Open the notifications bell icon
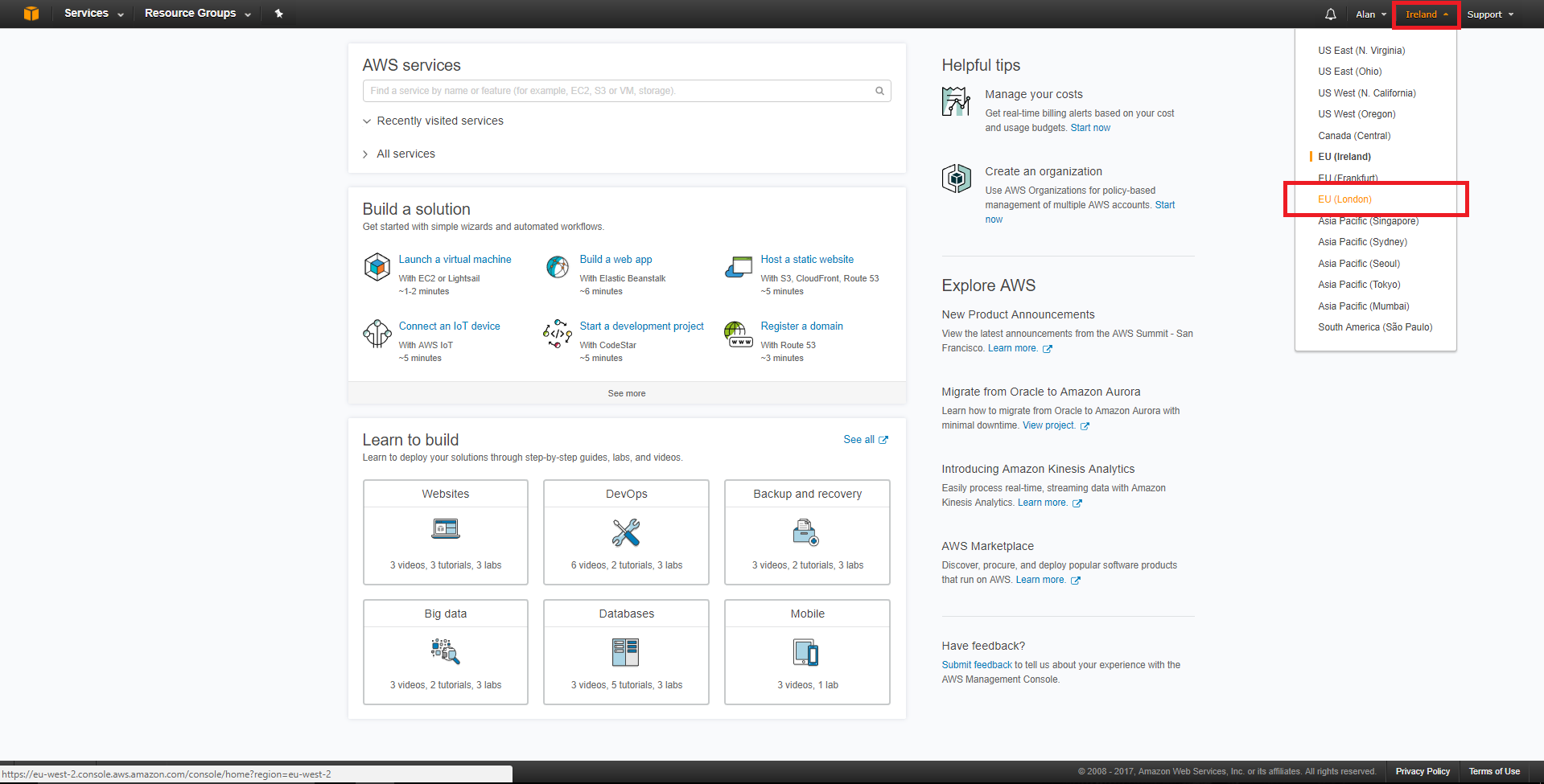The image size is (1544, 784). (x=1331, y=14)
